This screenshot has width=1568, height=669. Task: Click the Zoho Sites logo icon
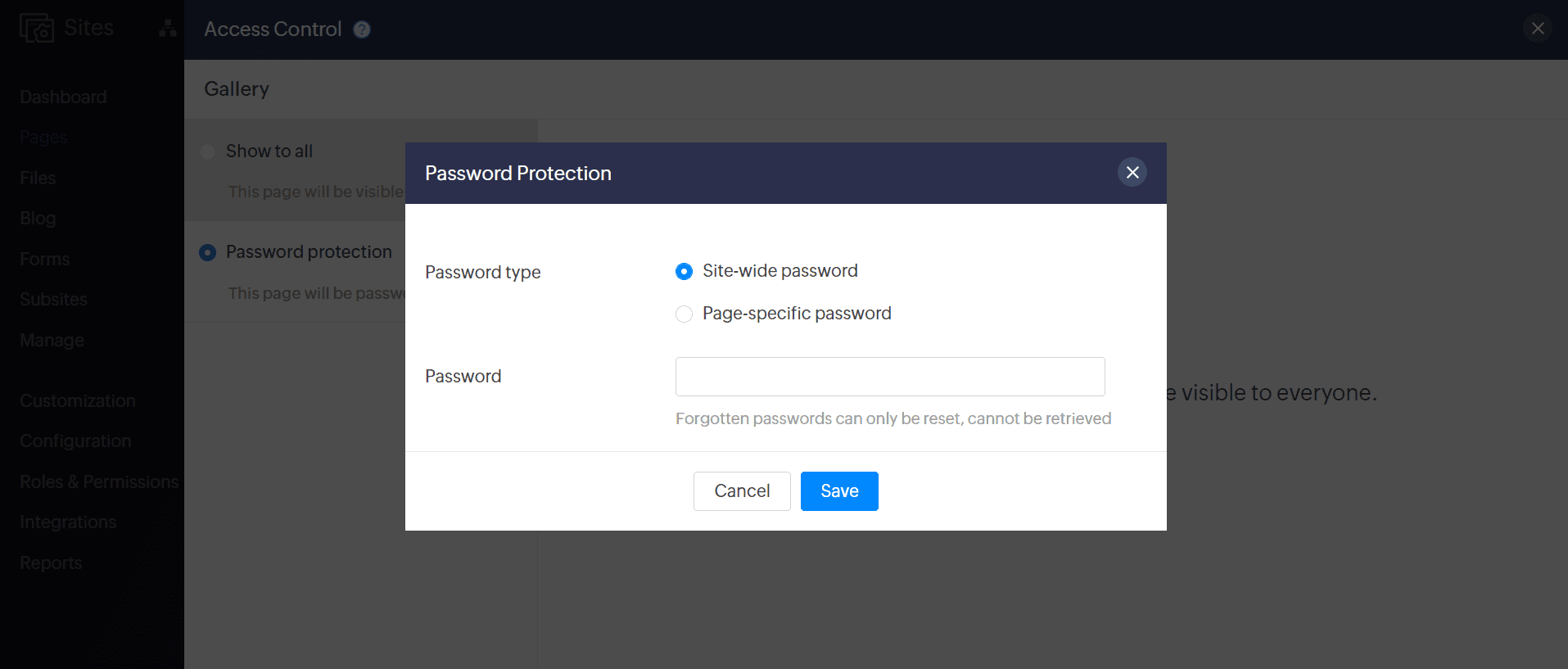pyautogui.click(x=36, y=28)
